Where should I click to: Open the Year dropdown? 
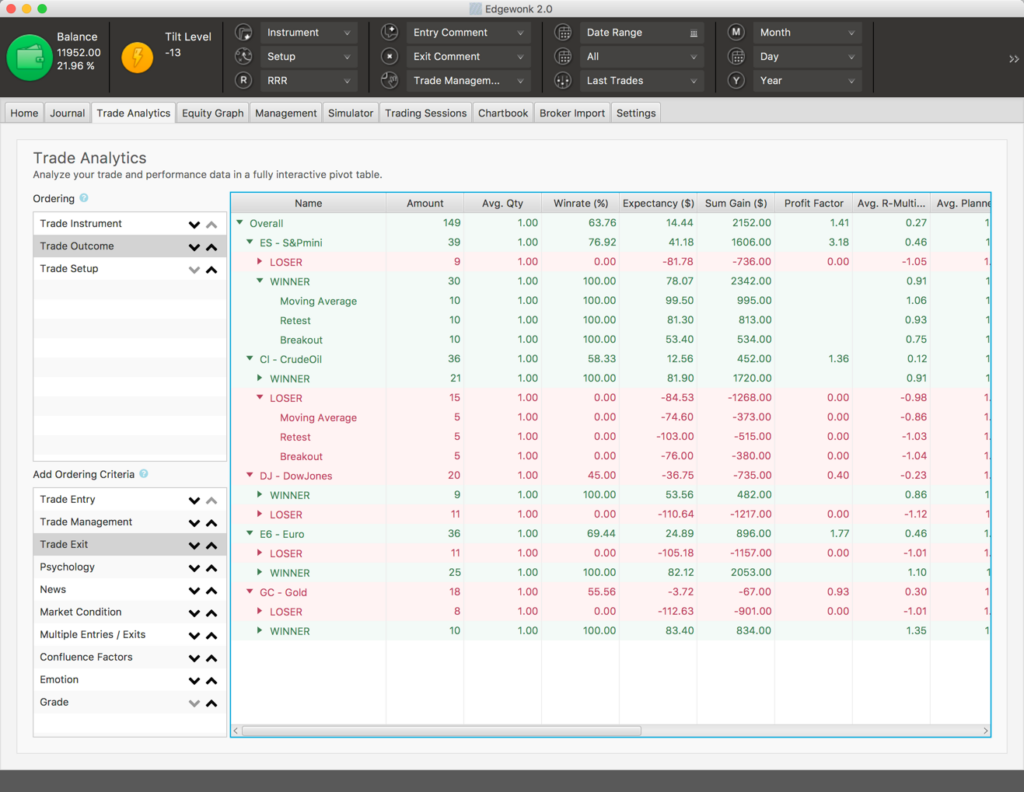tap(807, 80)
